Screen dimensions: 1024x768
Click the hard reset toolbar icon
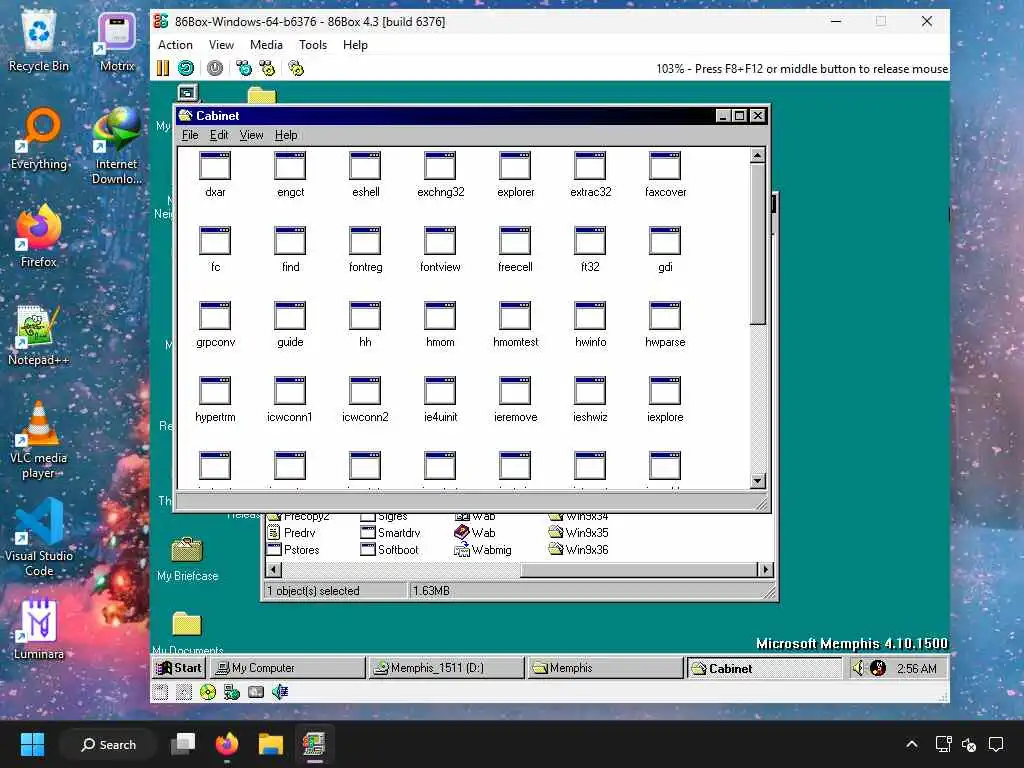[186, 68]
